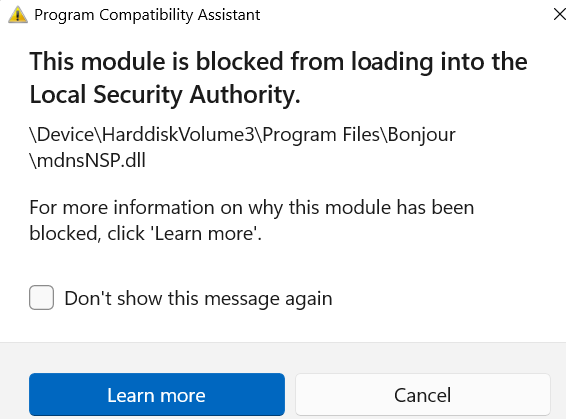Click "Program Files" in the module path
Viewport: 566px width, 419px height.
click(321, 135)
